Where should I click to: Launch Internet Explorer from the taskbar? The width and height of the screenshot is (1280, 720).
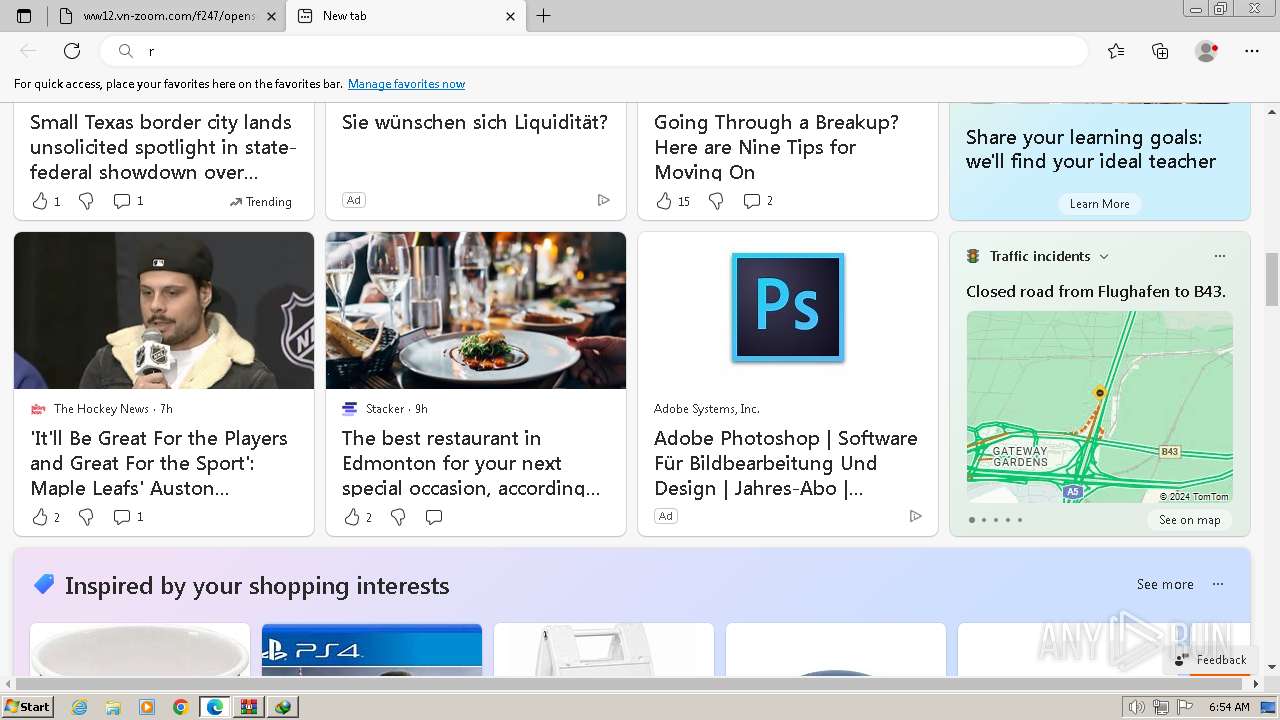pos(79,707)
